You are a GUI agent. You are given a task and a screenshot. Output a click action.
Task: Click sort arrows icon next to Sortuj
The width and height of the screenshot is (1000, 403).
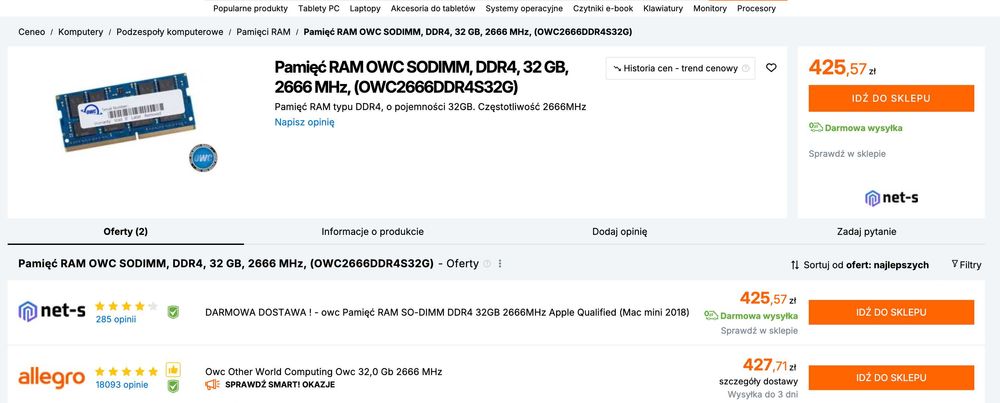click(795, 265)
